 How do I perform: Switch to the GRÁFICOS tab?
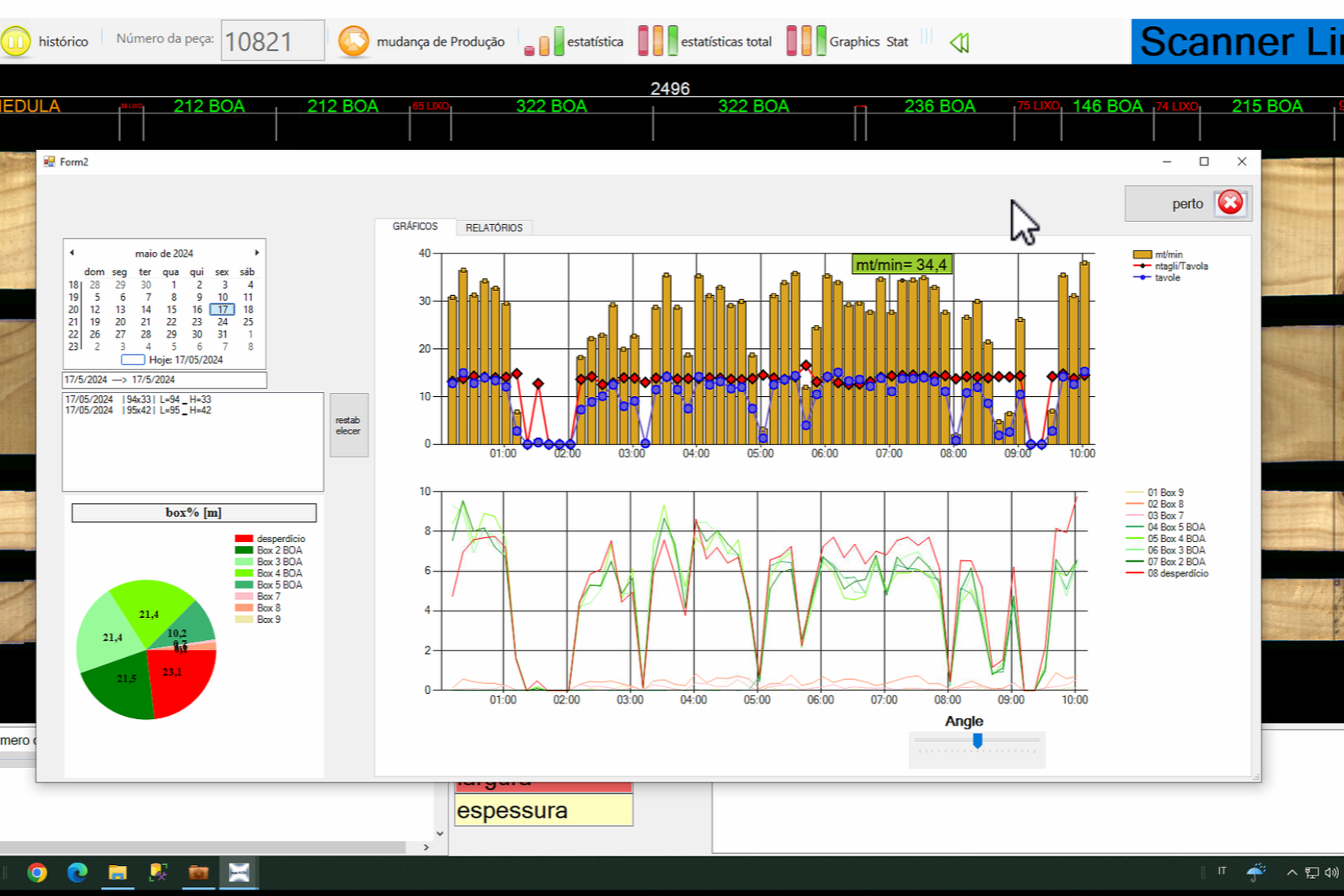(x=415, y=227)
